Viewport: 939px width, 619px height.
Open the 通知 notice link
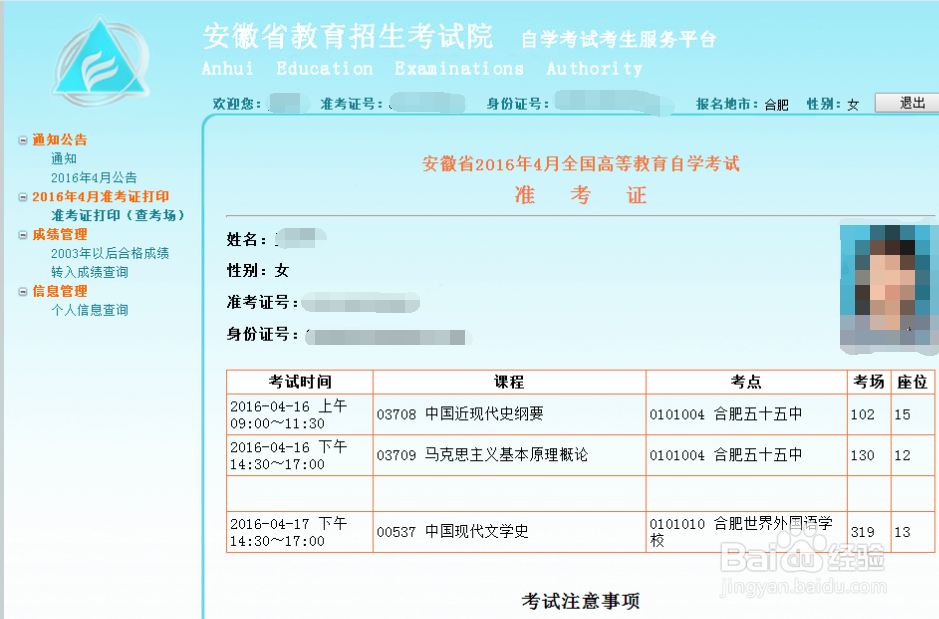pyautogui.click(x=65, y=158)
